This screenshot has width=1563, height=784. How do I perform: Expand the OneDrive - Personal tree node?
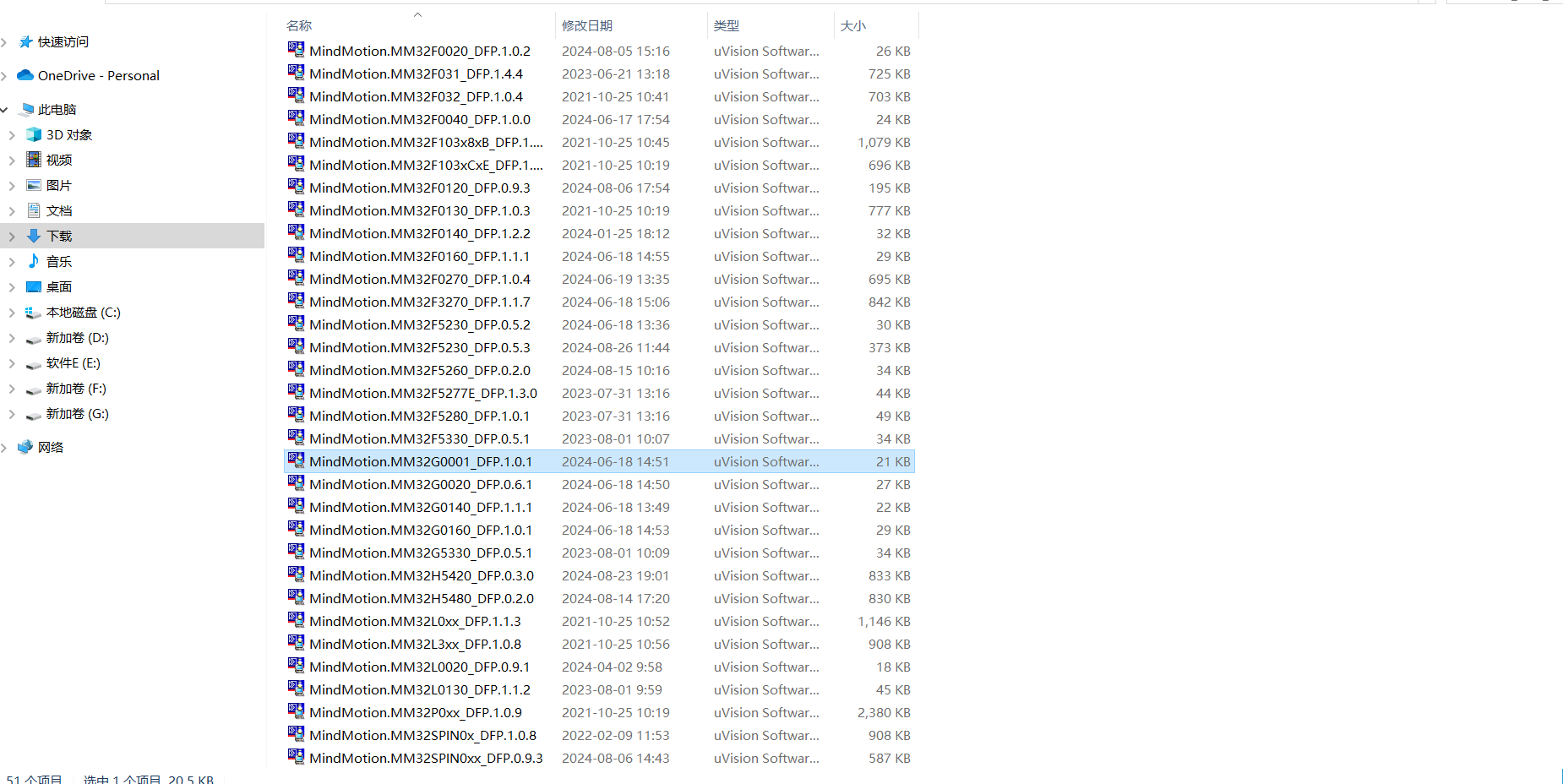5,76
